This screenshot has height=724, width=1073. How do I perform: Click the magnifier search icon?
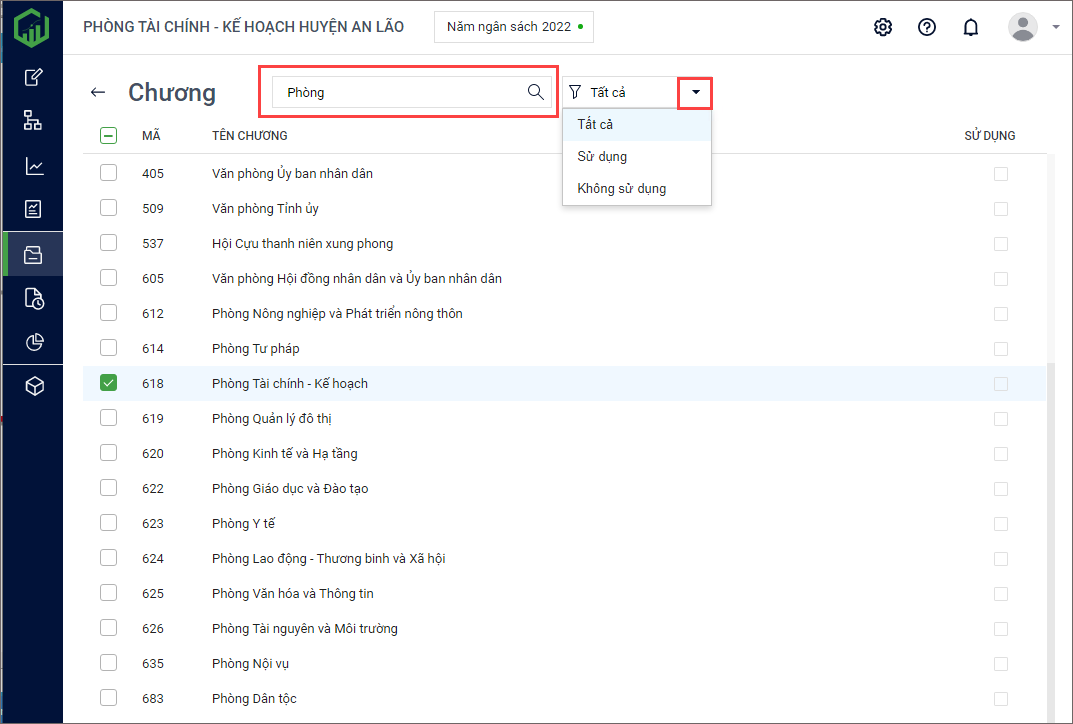point(535,92)
